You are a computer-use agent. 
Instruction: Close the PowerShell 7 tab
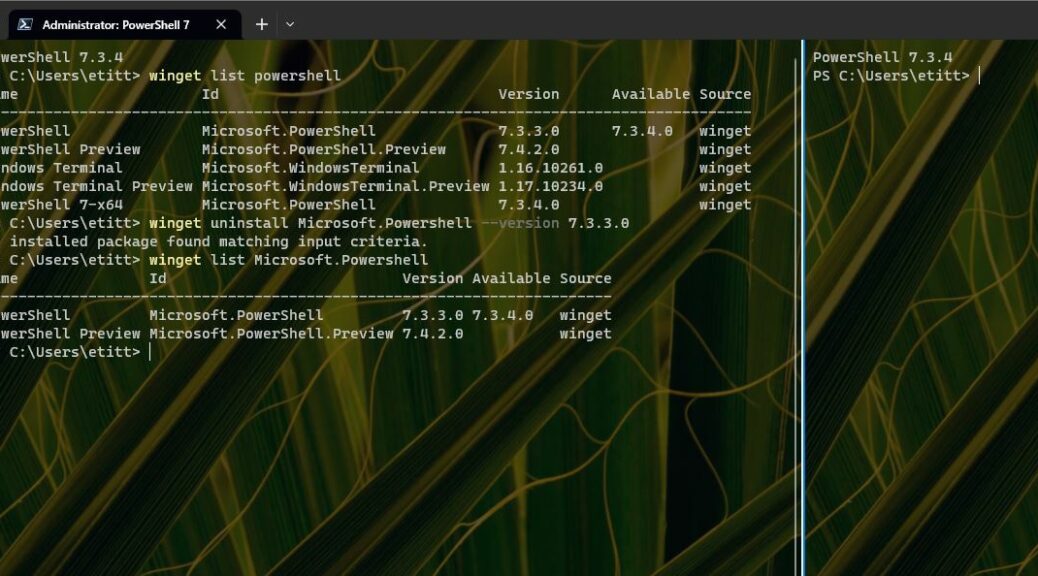click(x=221, y=24)
